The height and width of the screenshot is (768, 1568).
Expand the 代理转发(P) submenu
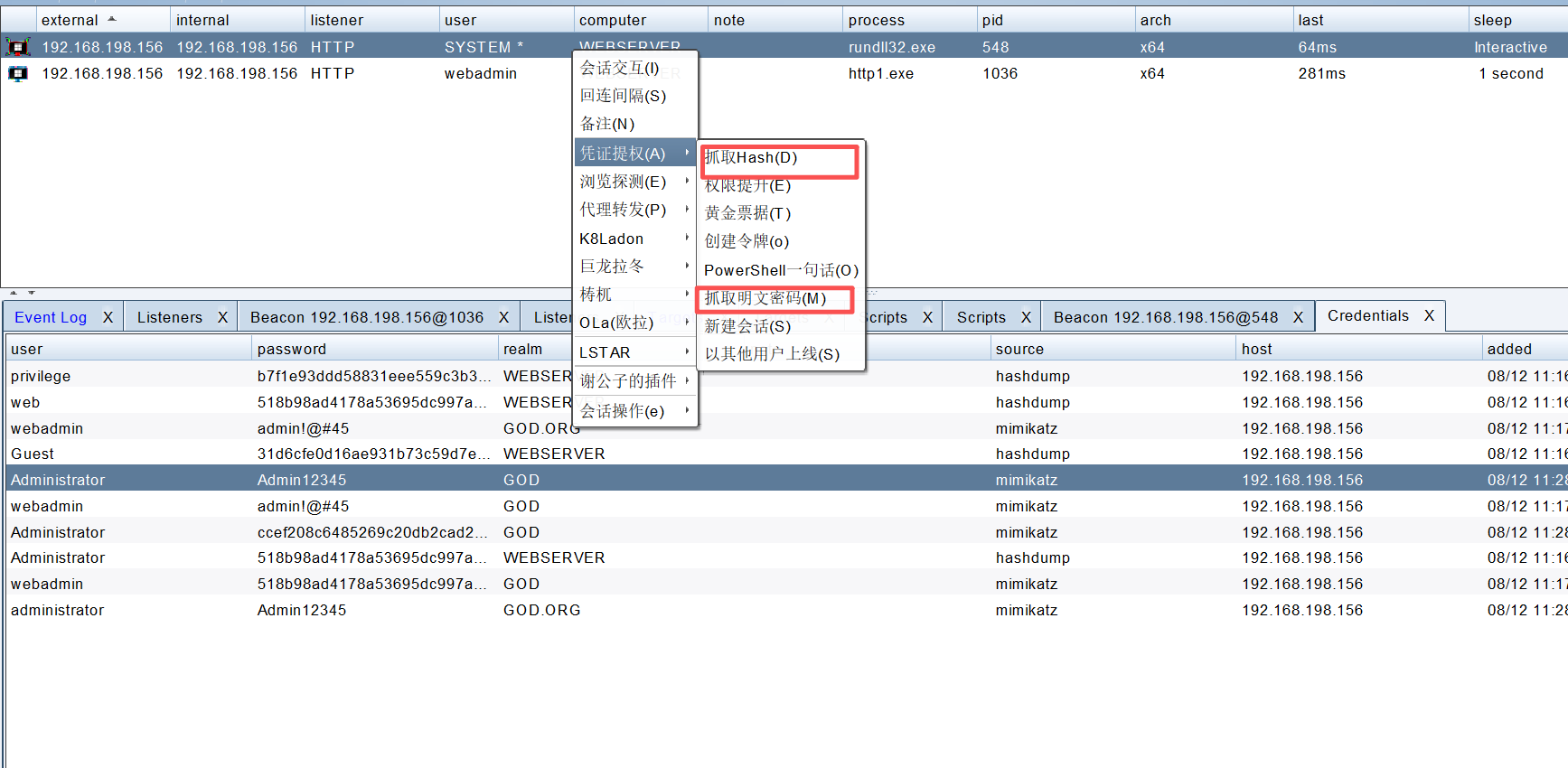point(636,210)
